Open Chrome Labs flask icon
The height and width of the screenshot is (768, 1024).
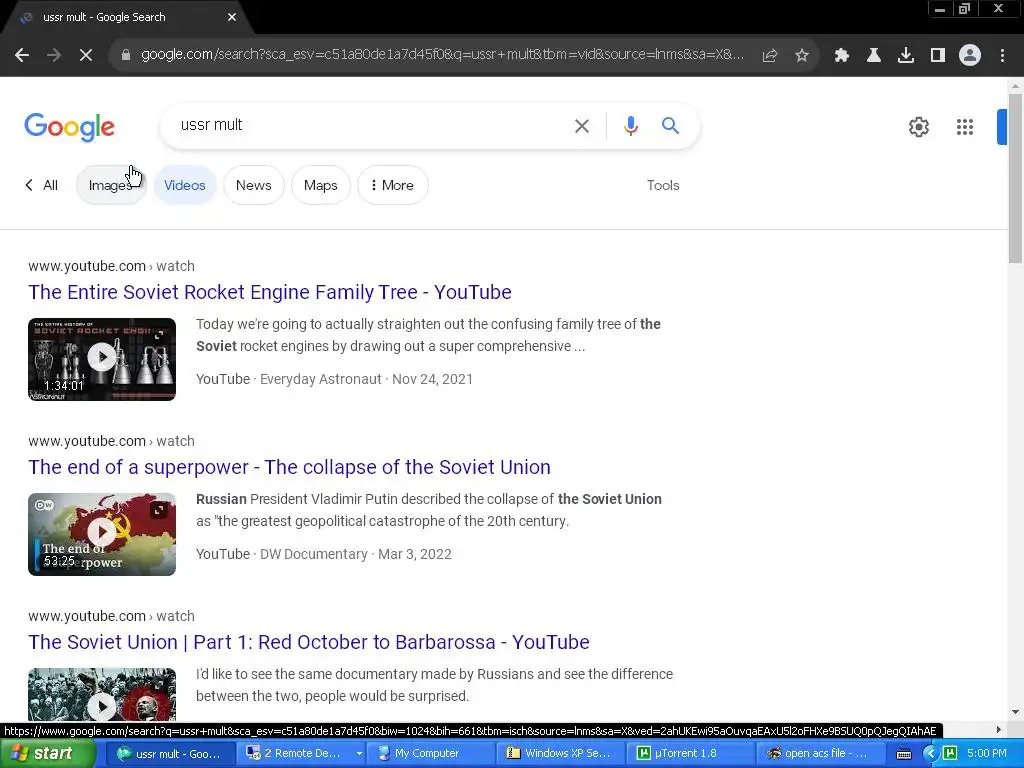(x=874, y=56)
